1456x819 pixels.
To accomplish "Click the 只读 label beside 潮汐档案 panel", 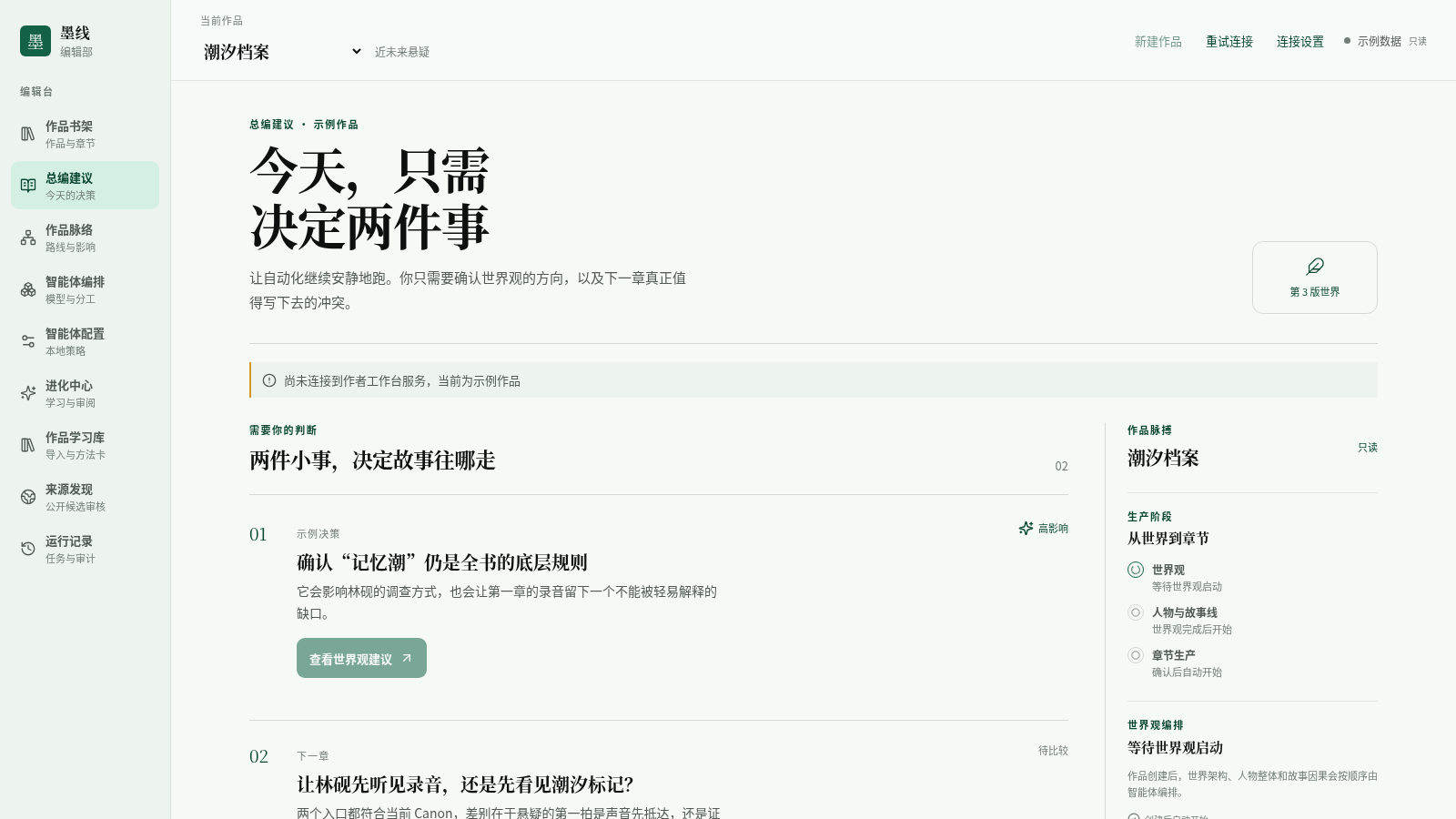I will 1368,448.
